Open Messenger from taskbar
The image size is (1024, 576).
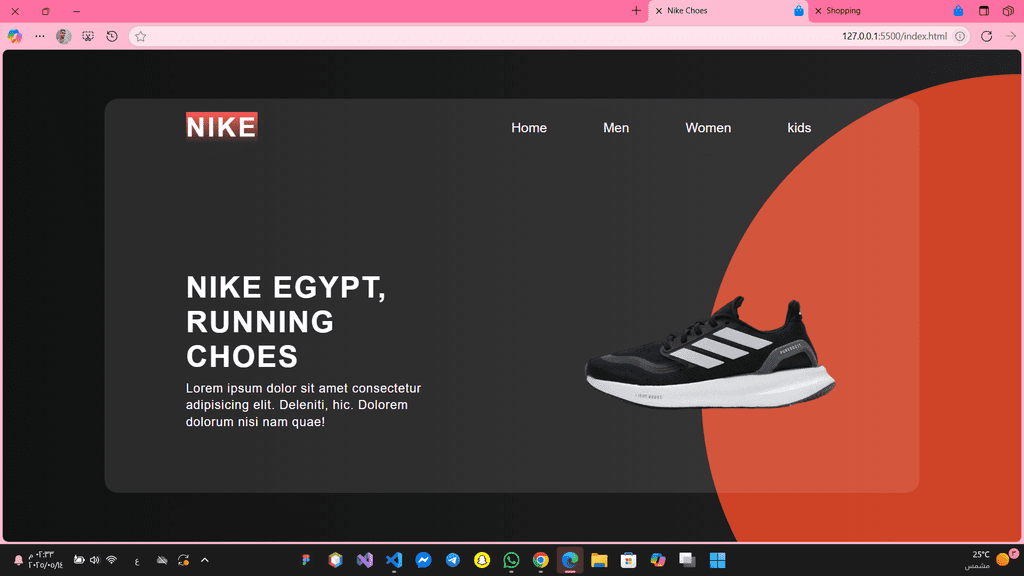(x=423, y=560)
